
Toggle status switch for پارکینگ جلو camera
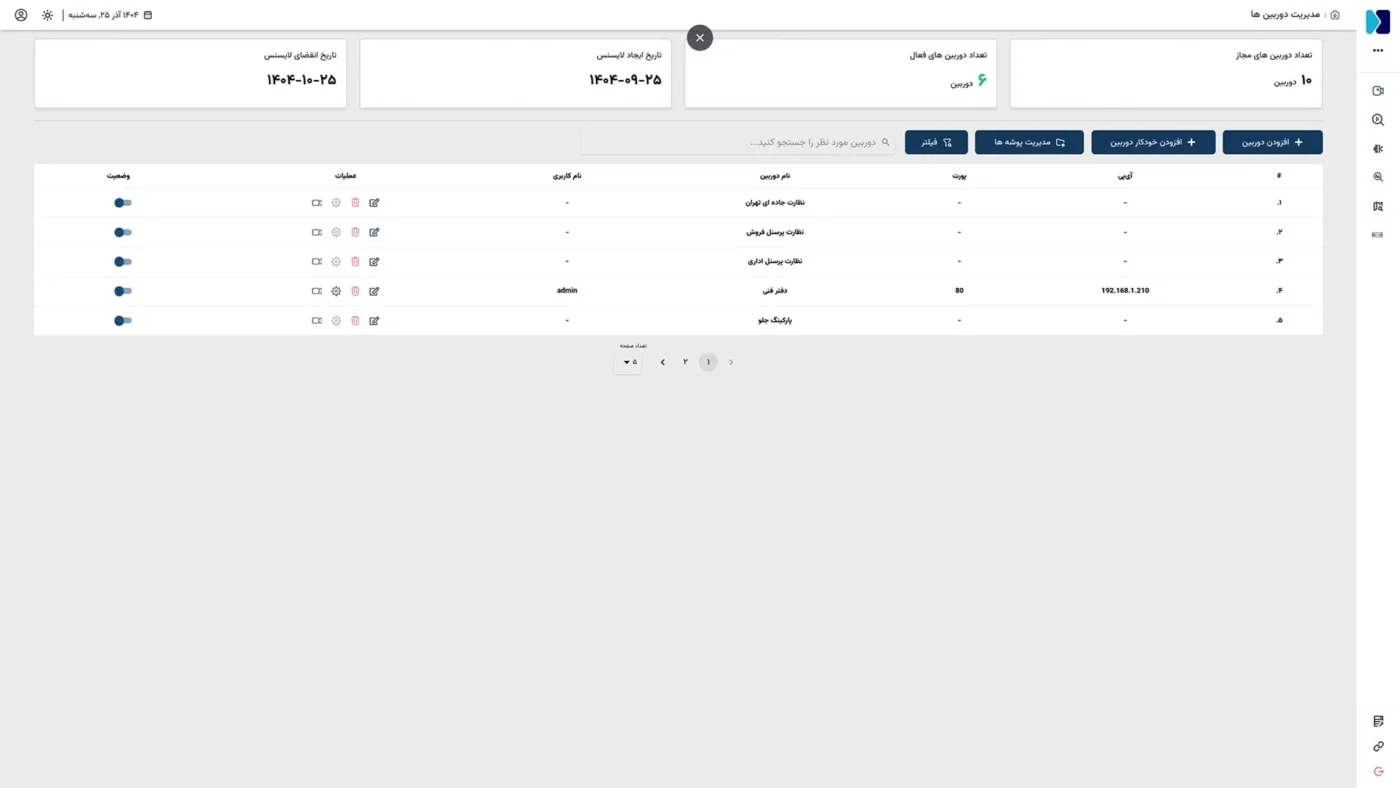coord(122,321)
